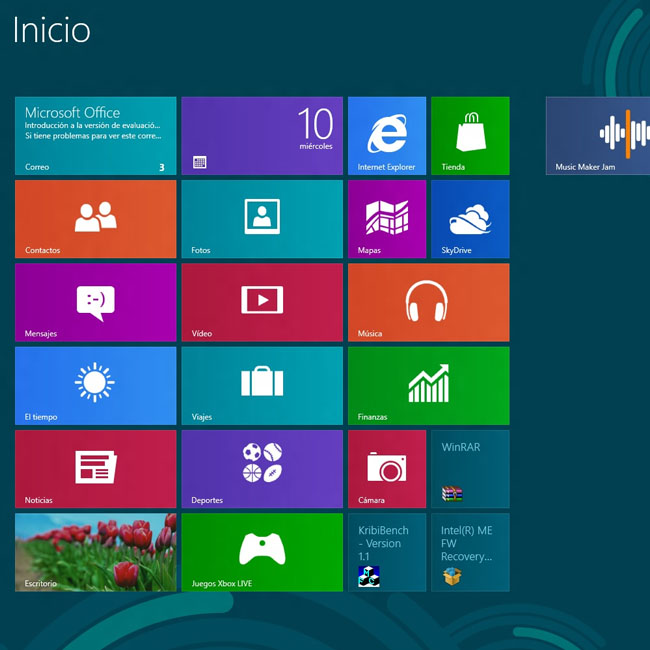
Task: Open the Escritorio desktop tulips thumbnail
Action: pyautogui.click(x=95, y=551)
